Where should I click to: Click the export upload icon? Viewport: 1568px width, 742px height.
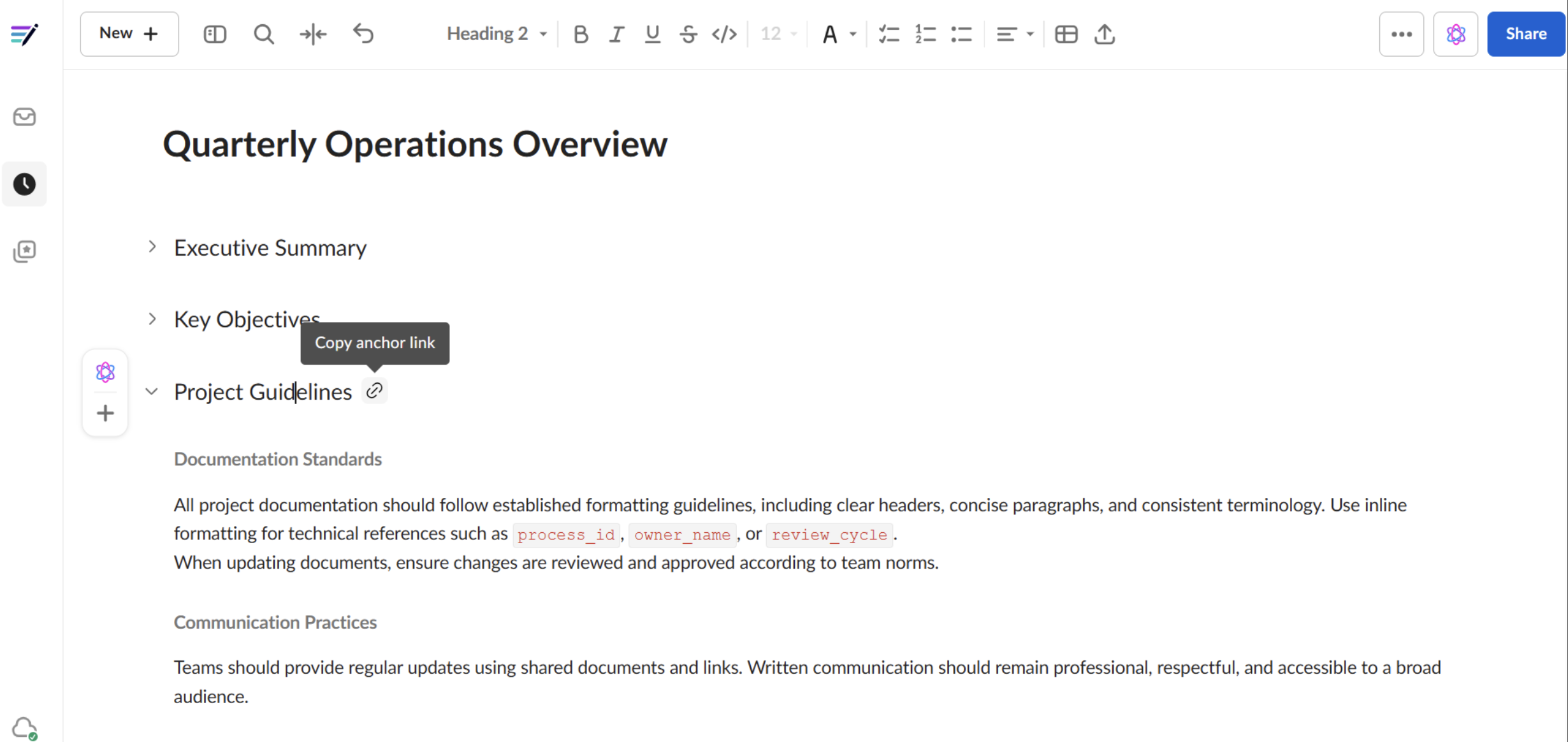tap(1105, 34)
